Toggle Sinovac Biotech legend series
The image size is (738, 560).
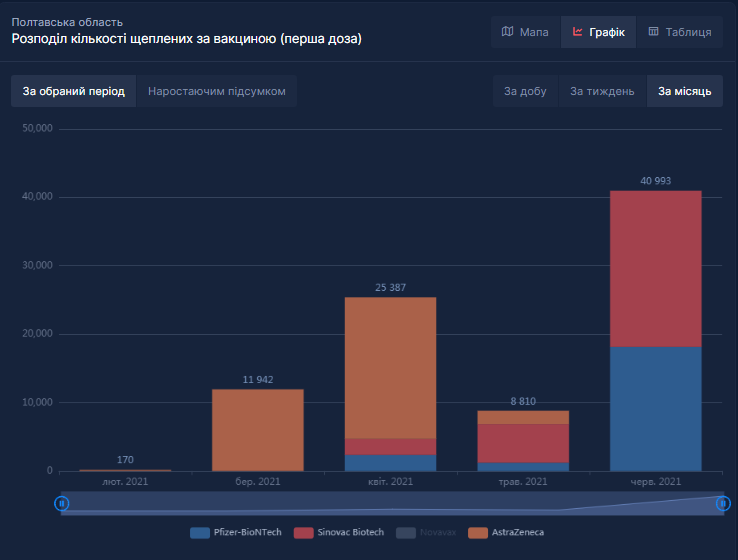click(338, 532)
